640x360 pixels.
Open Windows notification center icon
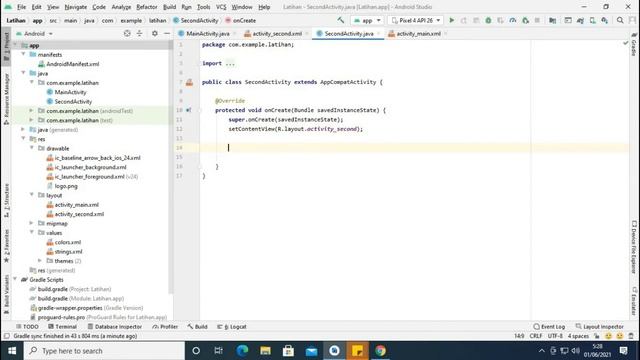624,351
